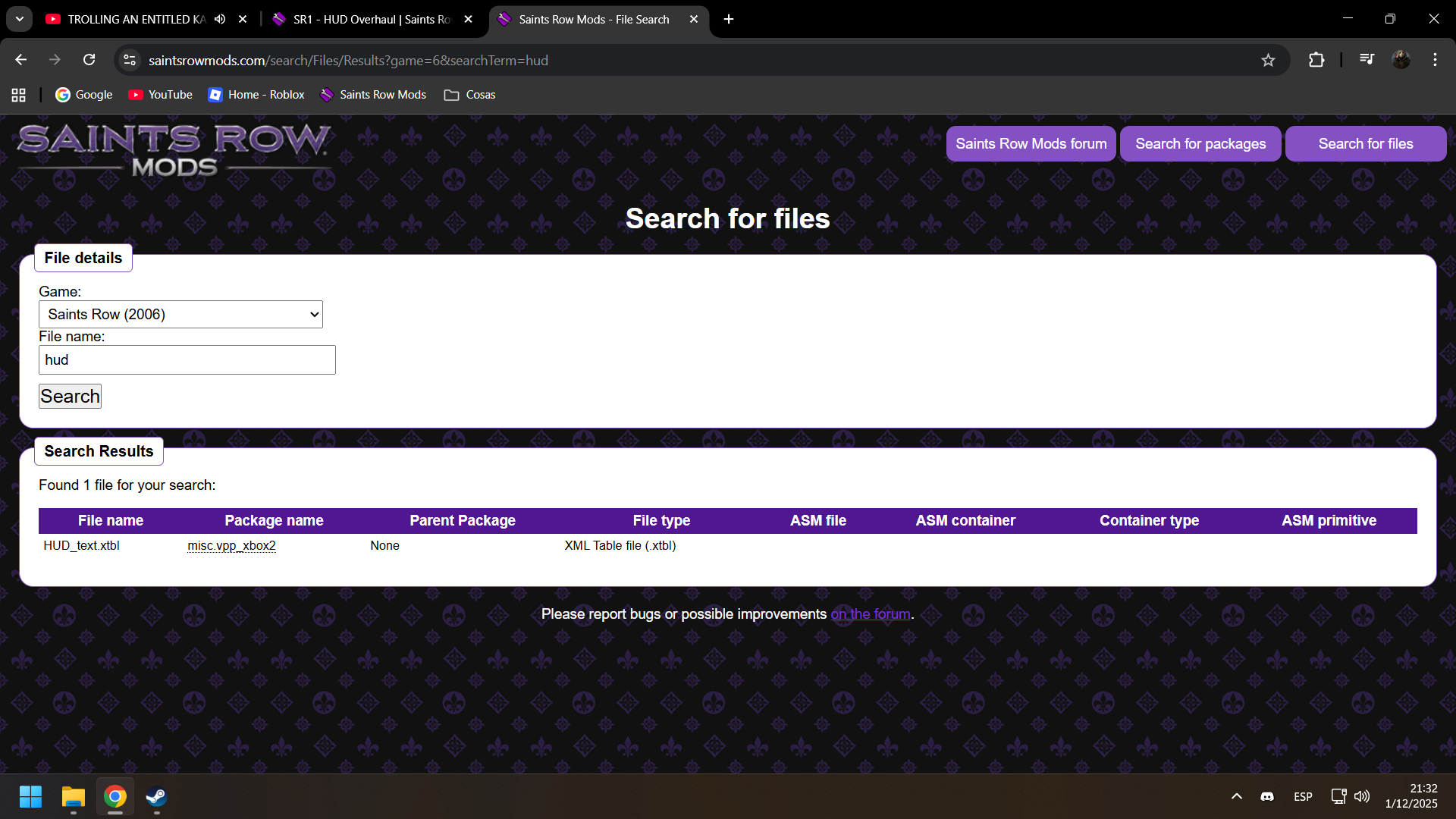Open the Chrome extensions puzzle icon
Image resolution: width=1456 pixels, height=819 pixels.
(1316, 60)
